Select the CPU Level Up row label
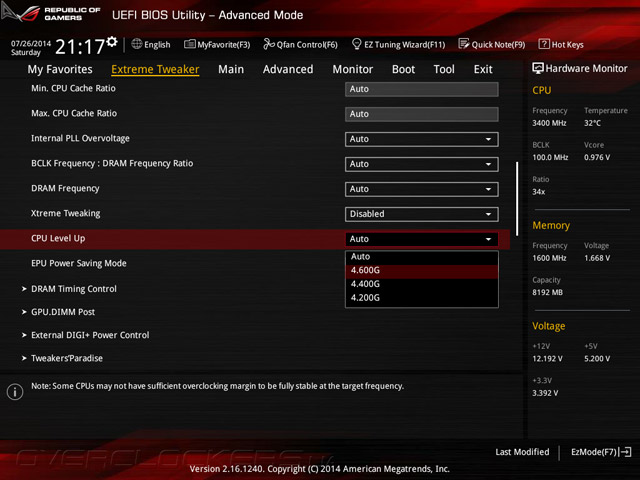640x480 pixels. [x=58, y=239]
